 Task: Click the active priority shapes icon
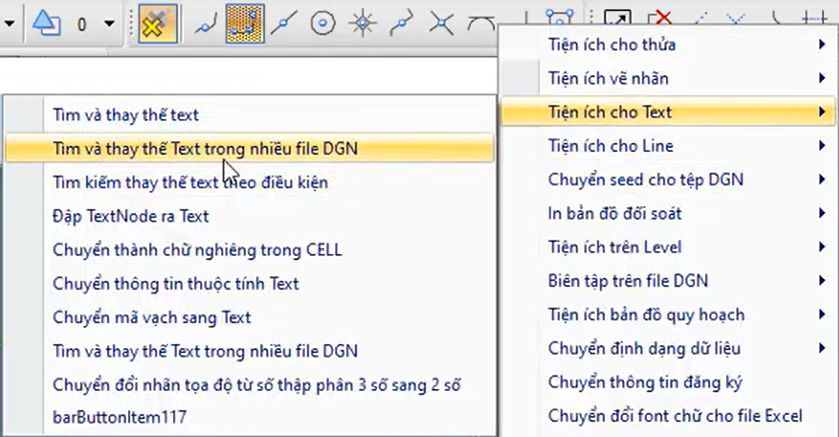point(47,24)
